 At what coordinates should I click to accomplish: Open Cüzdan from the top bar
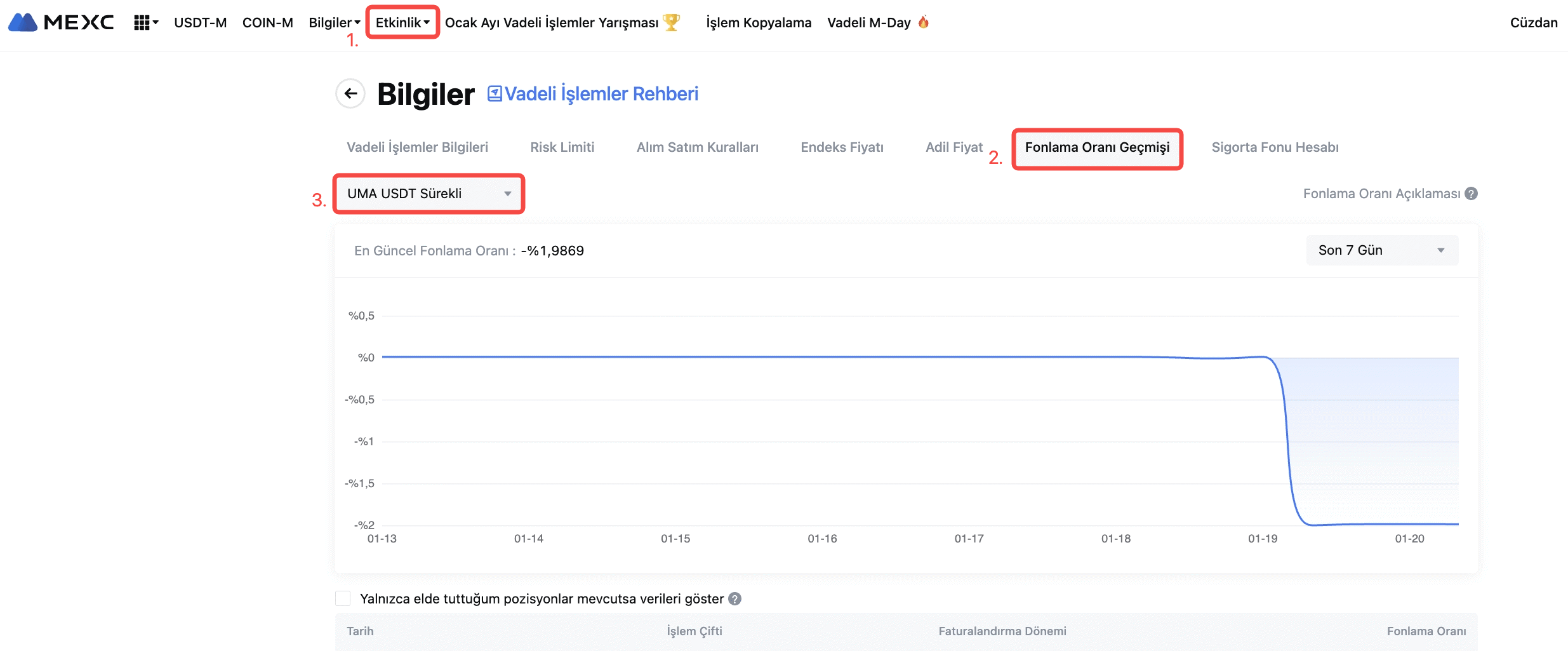pos(1533,23)
